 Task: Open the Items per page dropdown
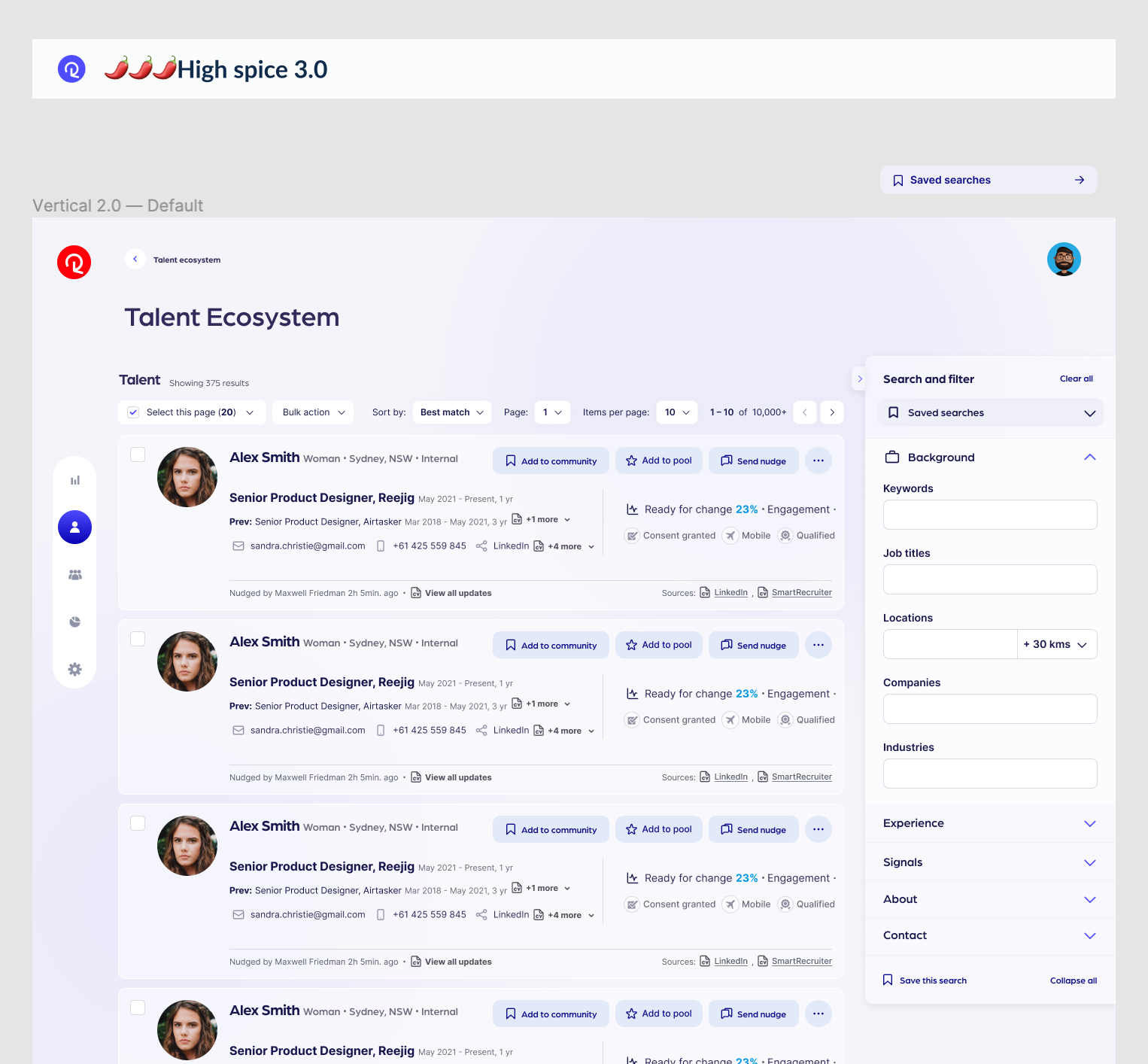pyautogui.click(x=677, y=412)
